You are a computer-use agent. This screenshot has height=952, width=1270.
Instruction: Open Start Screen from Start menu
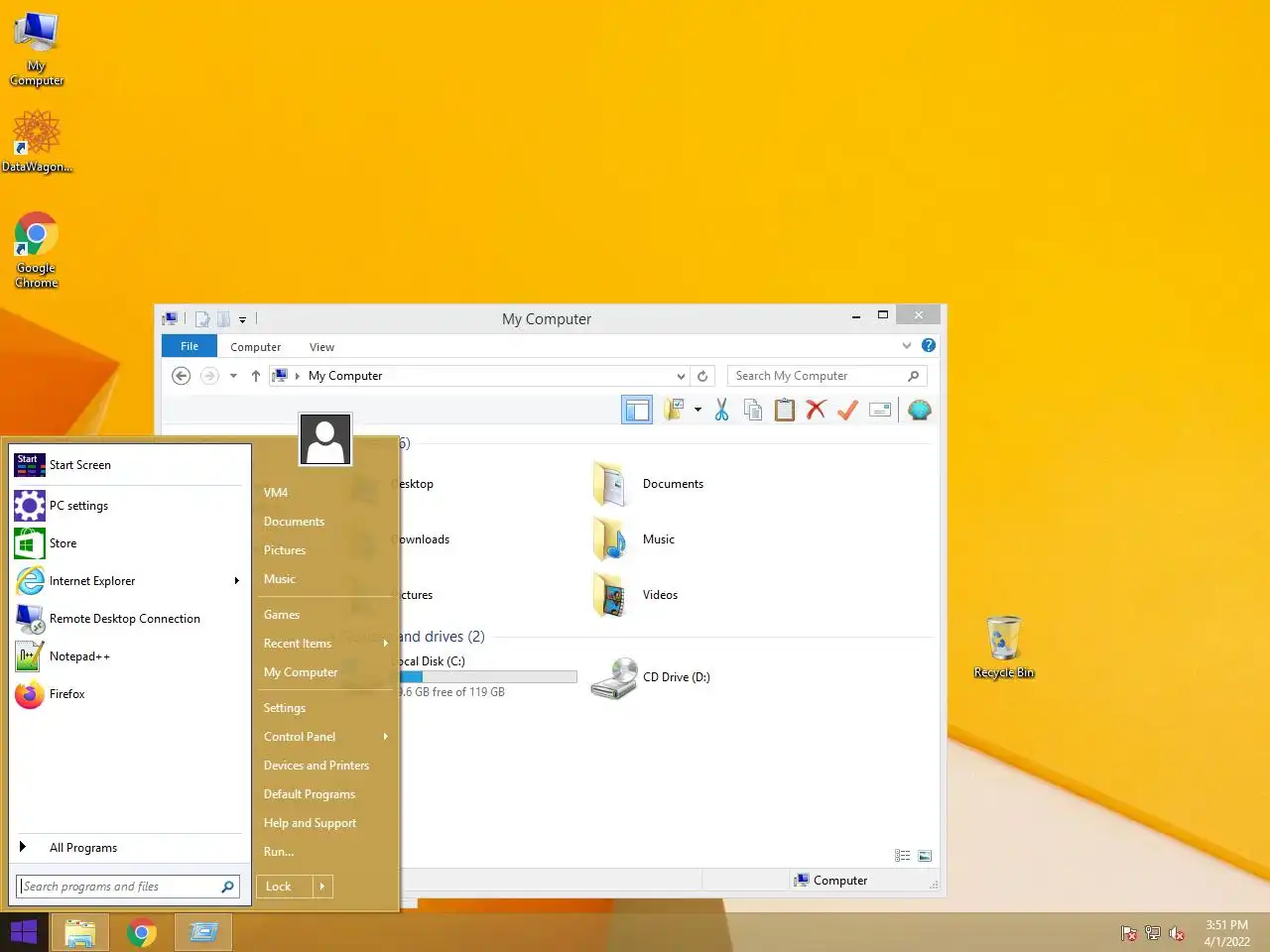pyautogui.click(x=128, y=465)
